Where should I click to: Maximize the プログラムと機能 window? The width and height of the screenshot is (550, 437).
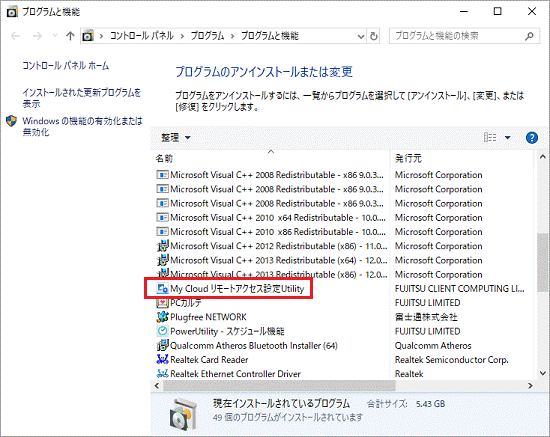(497, 12)
